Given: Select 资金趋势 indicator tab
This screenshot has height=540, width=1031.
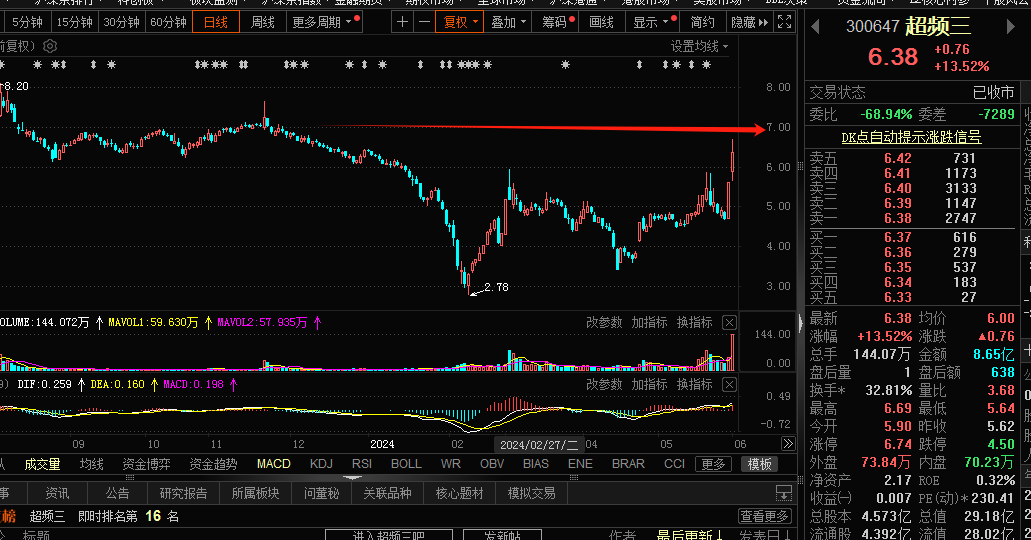Looking at the screenshot, I should click(213, 464).
